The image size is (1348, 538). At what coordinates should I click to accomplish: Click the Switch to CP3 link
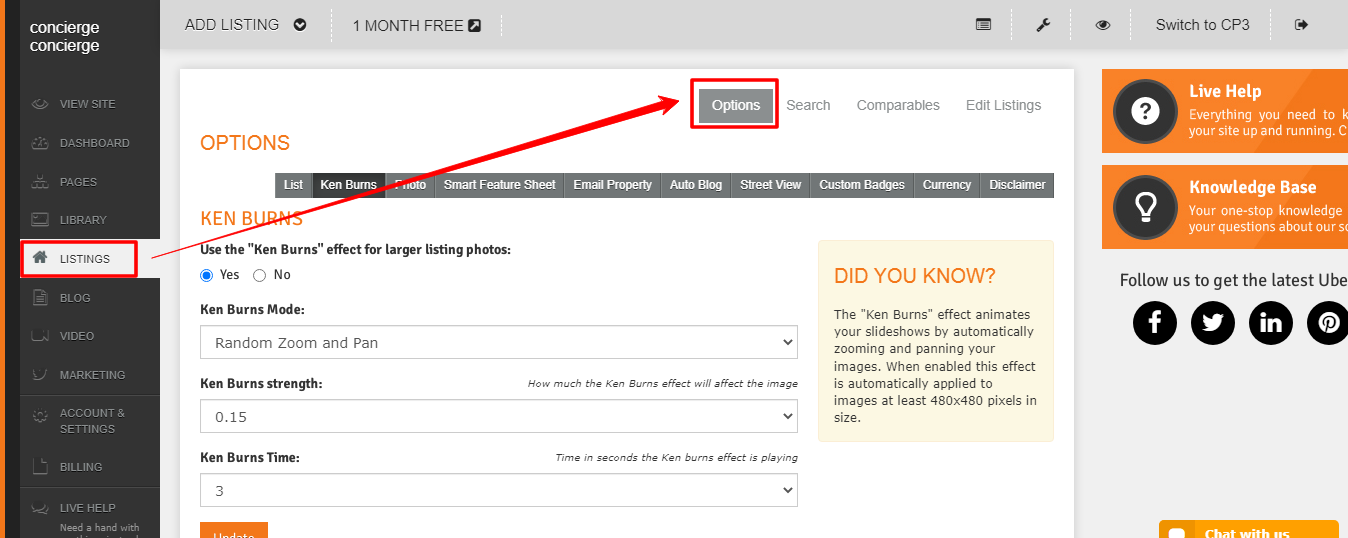pos(1202,25)
